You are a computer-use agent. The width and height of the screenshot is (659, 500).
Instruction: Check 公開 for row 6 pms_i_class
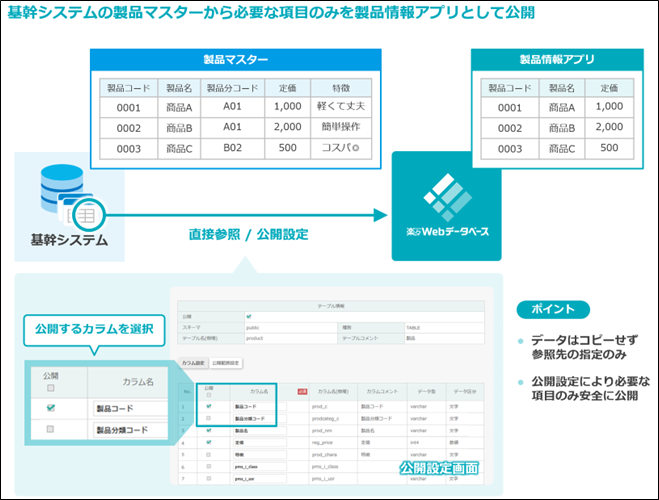209,466
